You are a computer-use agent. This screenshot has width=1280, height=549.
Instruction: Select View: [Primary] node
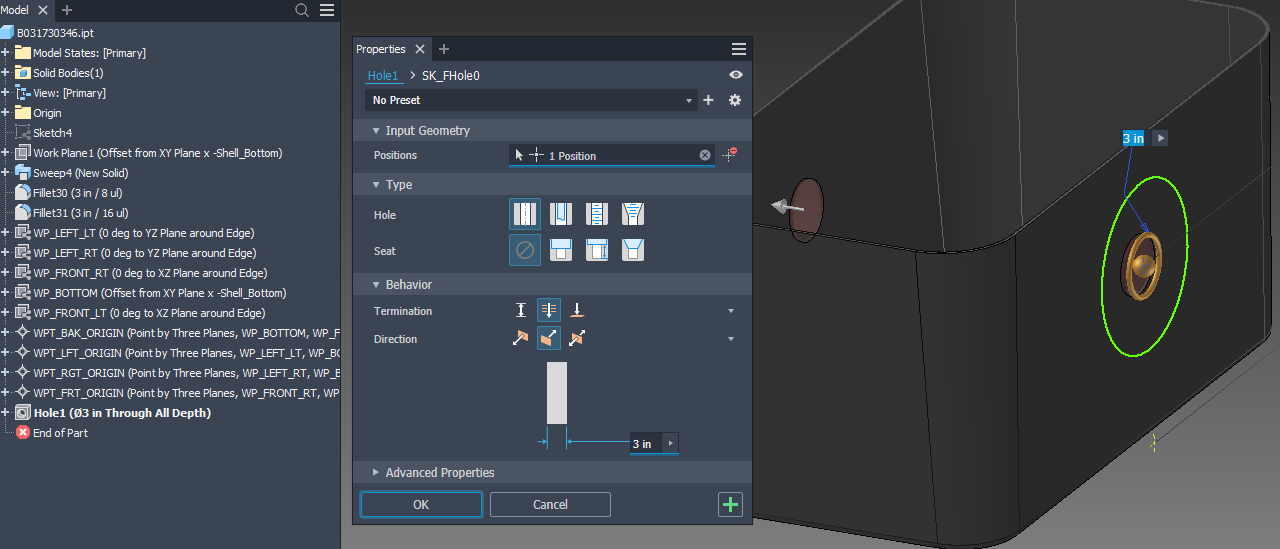69,92
